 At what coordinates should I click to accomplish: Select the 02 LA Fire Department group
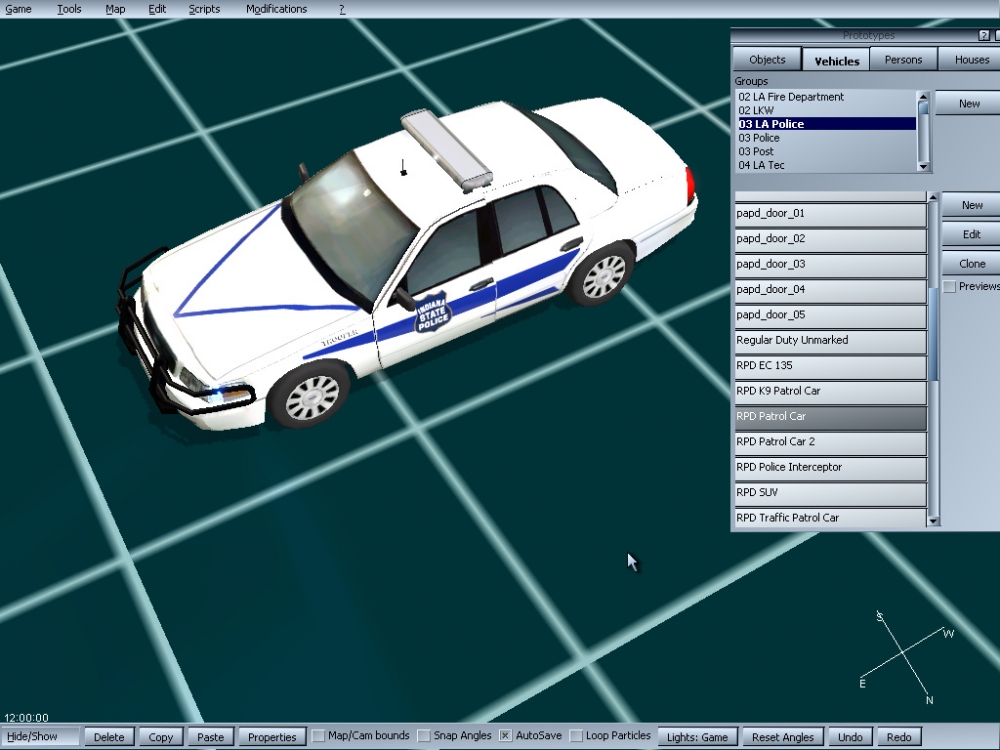[x=827, y=97]
